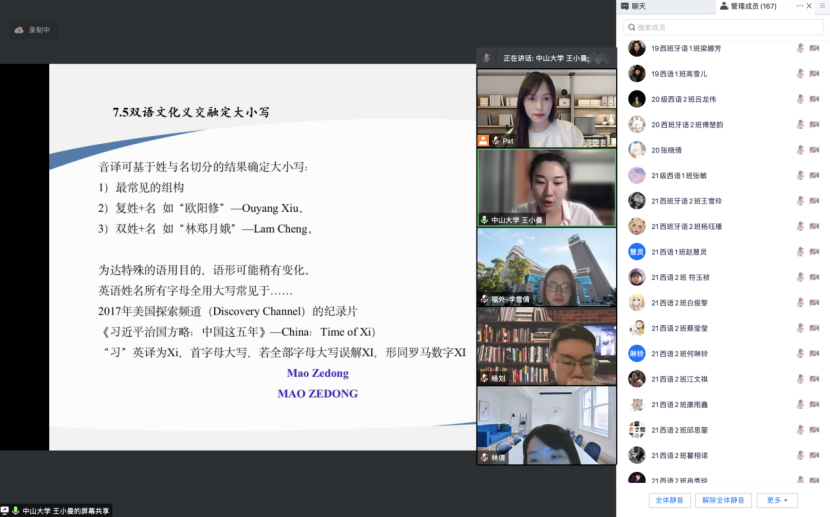Click the 解除全体静音 button

(723, 500)
